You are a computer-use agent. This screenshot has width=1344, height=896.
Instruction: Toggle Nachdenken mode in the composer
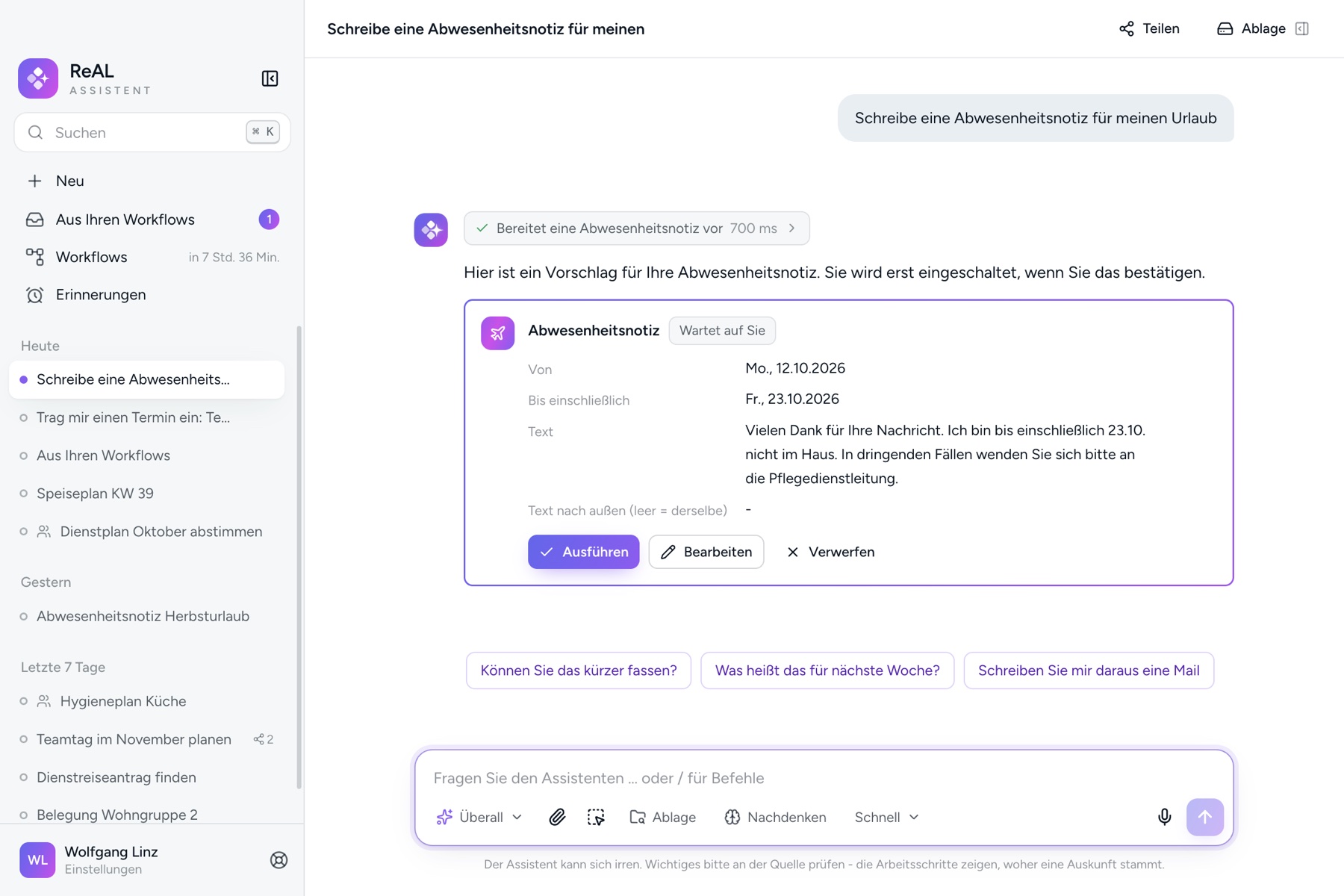click(x=775, y=817)
